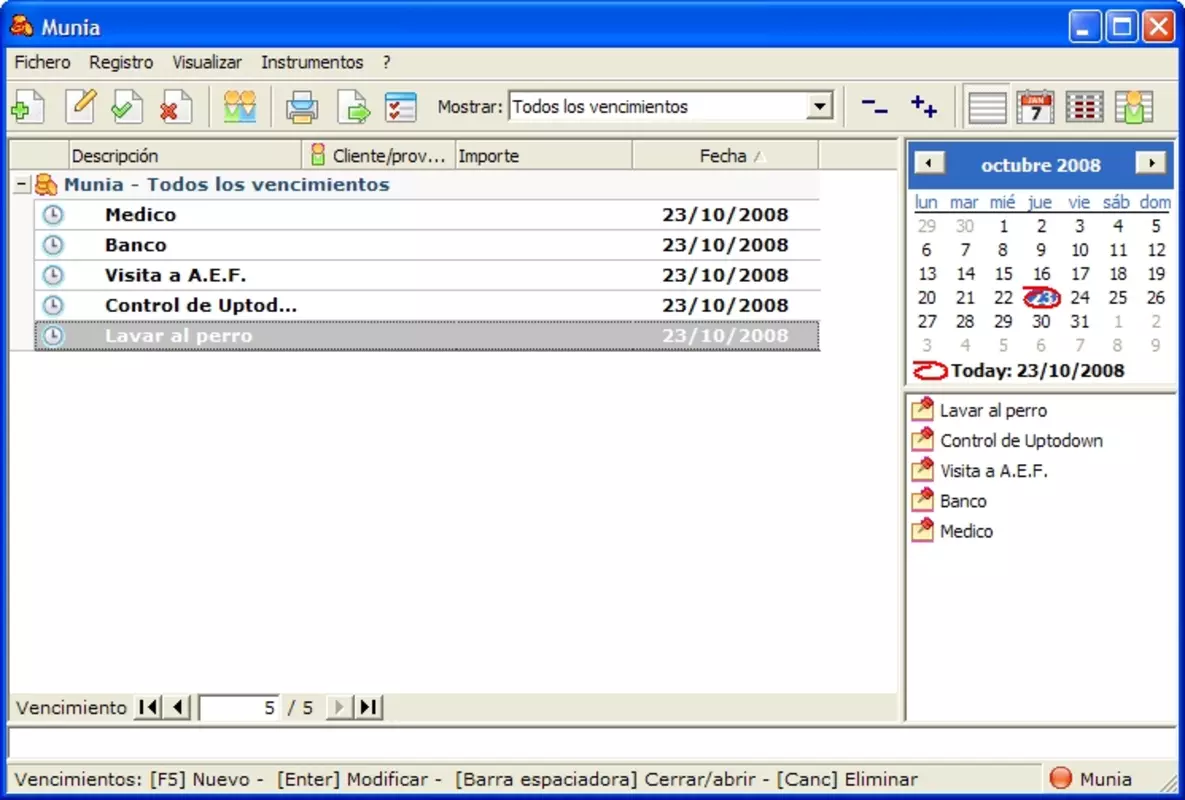Screen dimensions: 1185x800
Task: Select 31 October in the calendar
Action: point(1079,321)
